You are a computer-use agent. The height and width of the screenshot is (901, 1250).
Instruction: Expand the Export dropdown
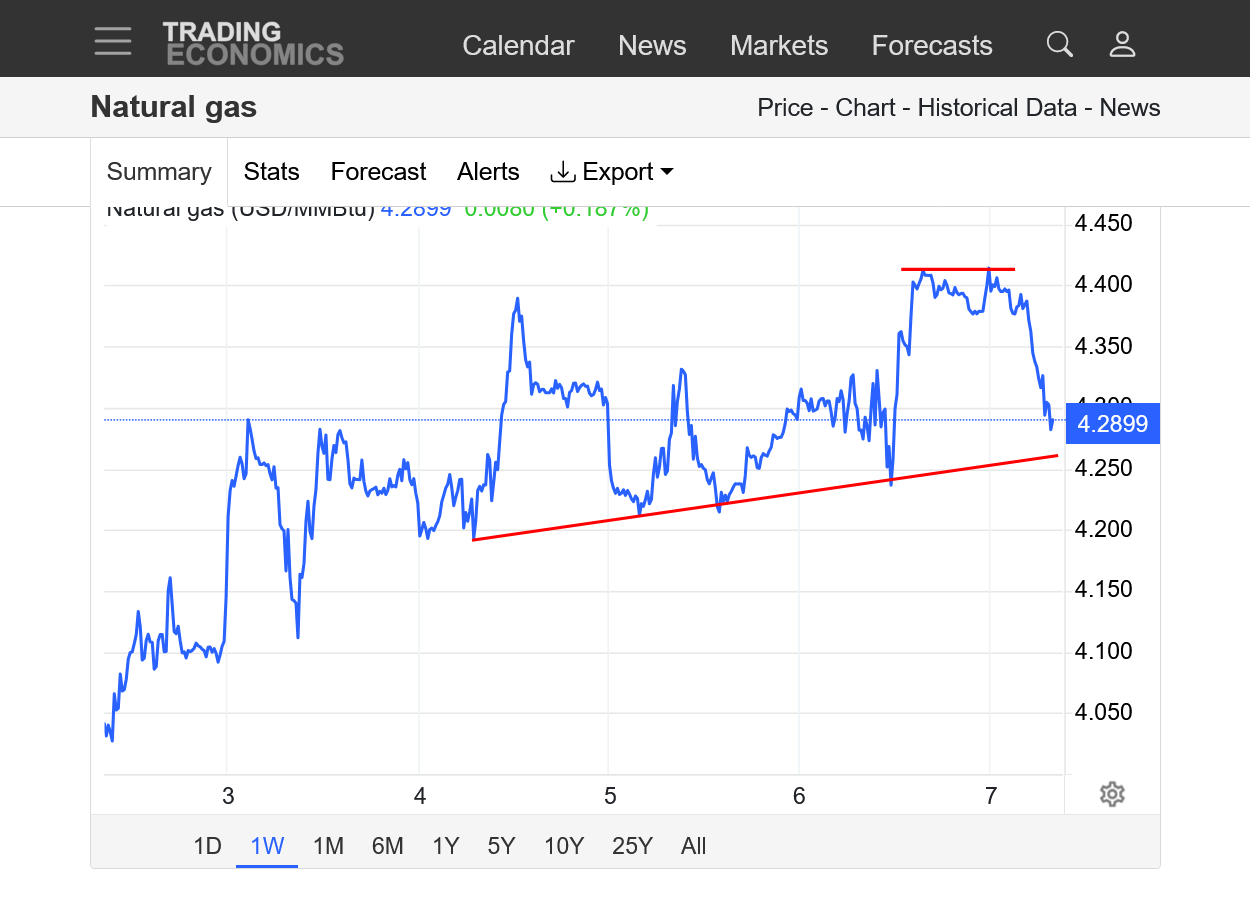click(612, 172)
